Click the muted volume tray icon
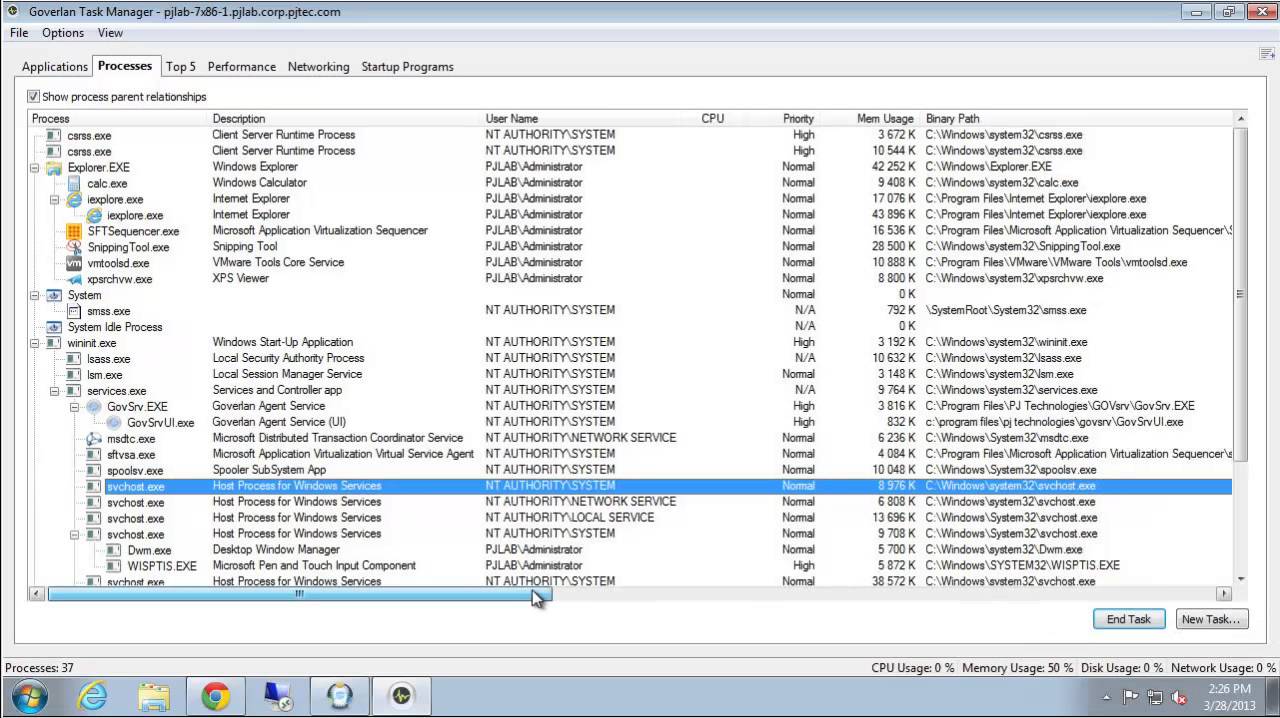 pyautogui.click(x=1179, y=697)
